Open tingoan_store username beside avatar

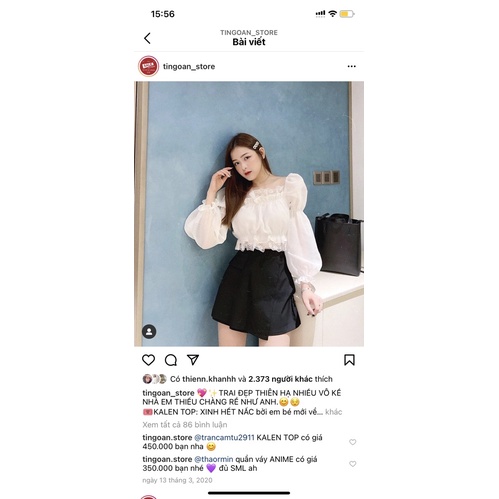(189, 66)
